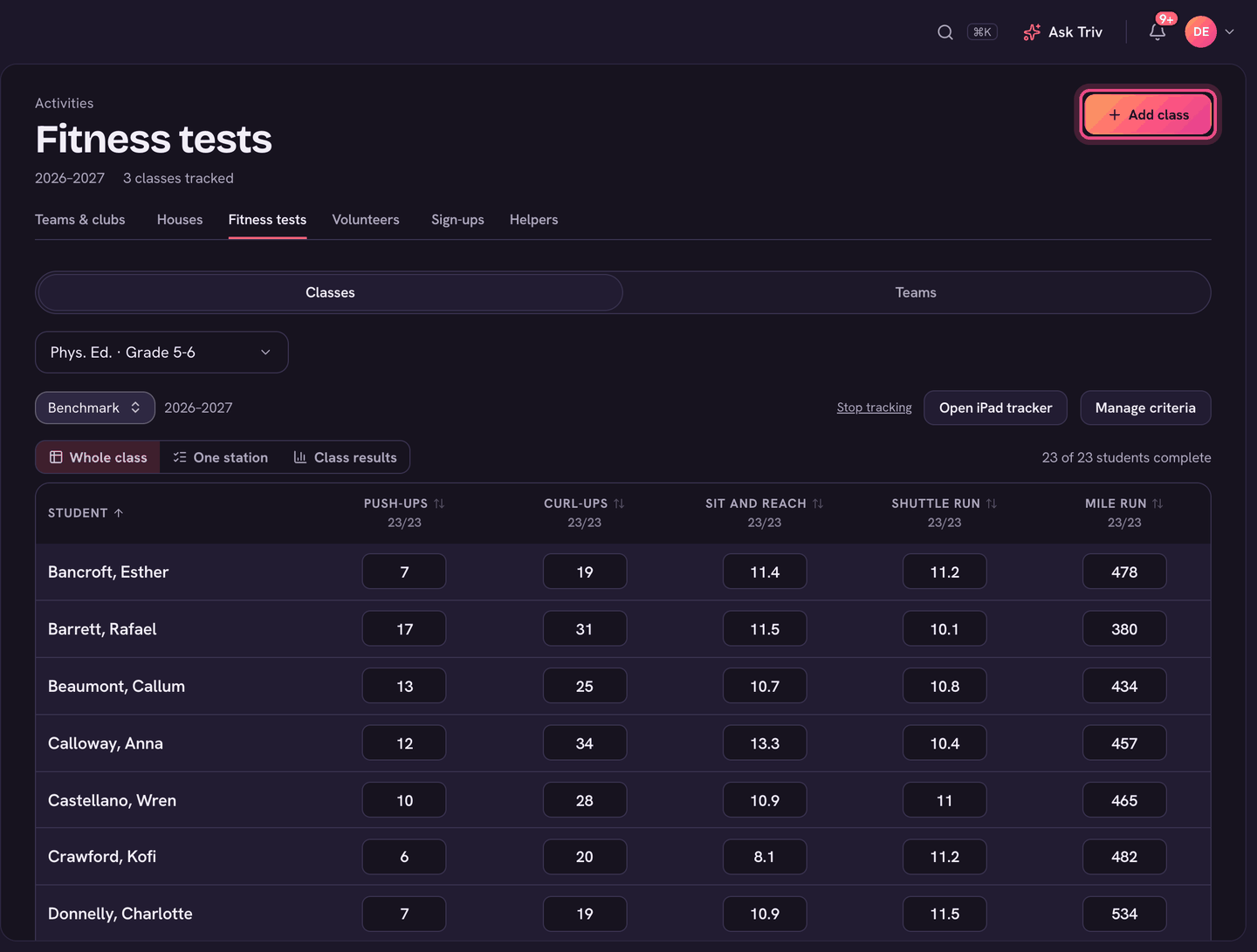Open the Houses tab
1257x952 pixels.
coord(180,220)
